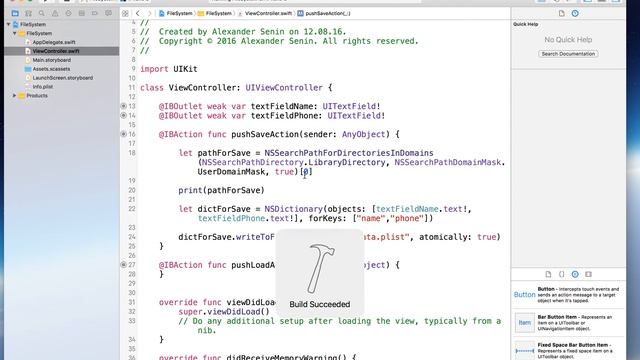The width and height of the screenshot is (640, 360).
Task: Open the Find navigator magnifier icon
Action: pyautogui.click(x=42, y=13)
